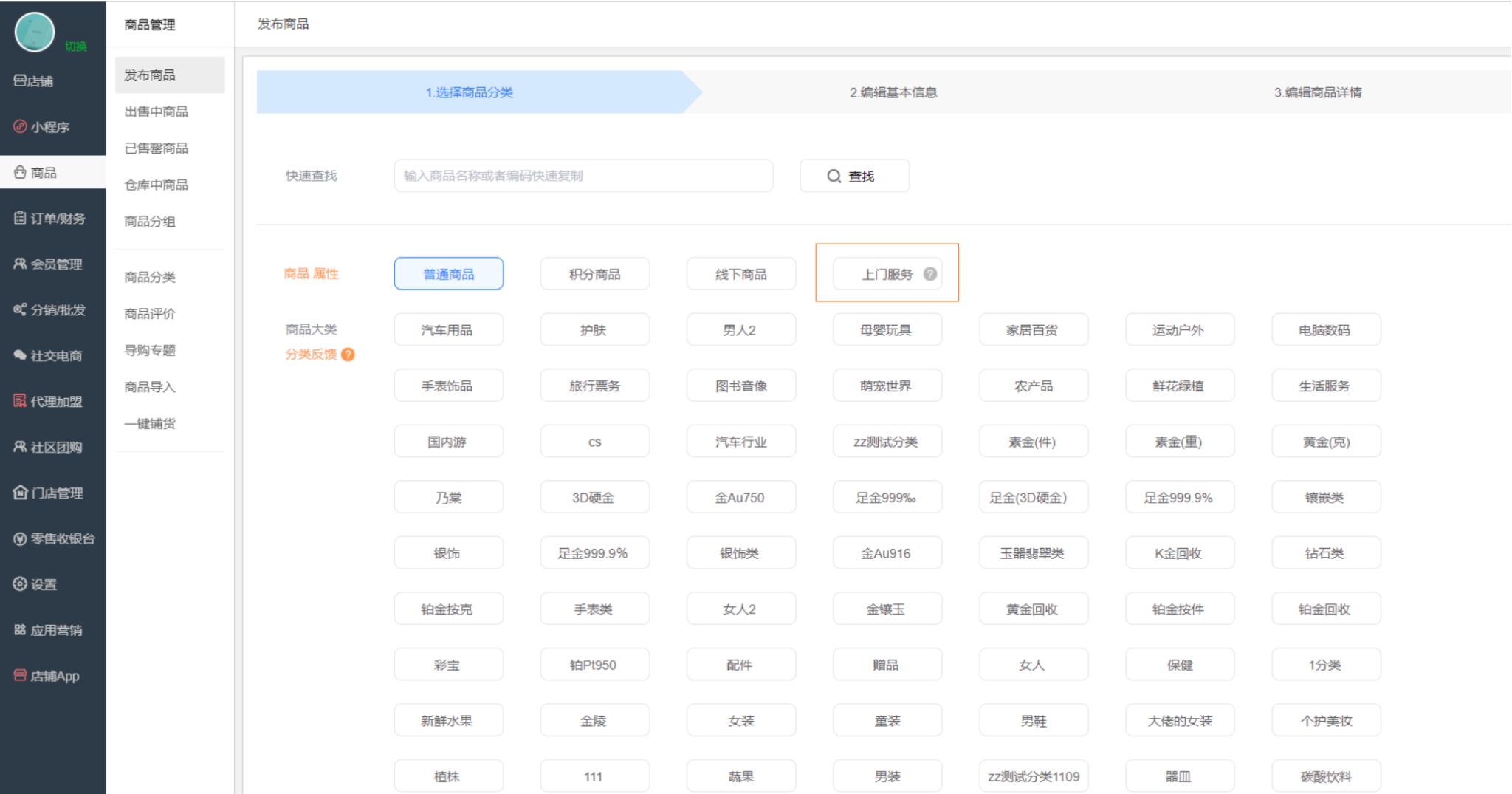
Task: Choose the 护肤 category
Action: (x=595, y=330)
